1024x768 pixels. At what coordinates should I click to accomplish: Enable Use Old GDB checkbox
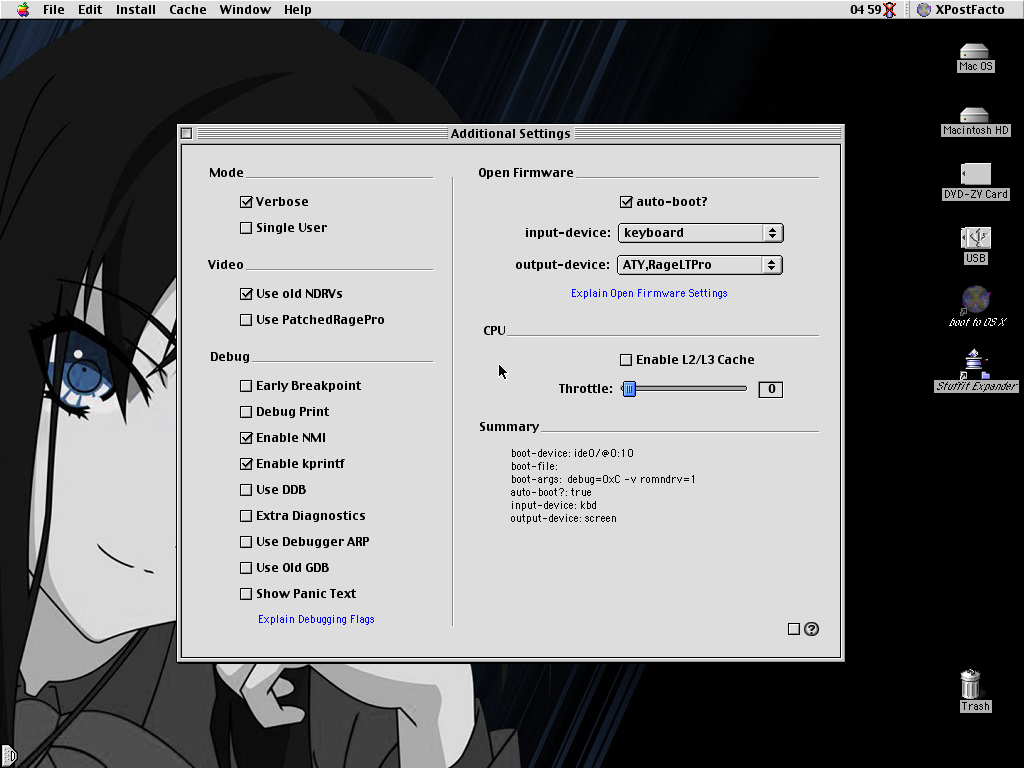(246, 568)
